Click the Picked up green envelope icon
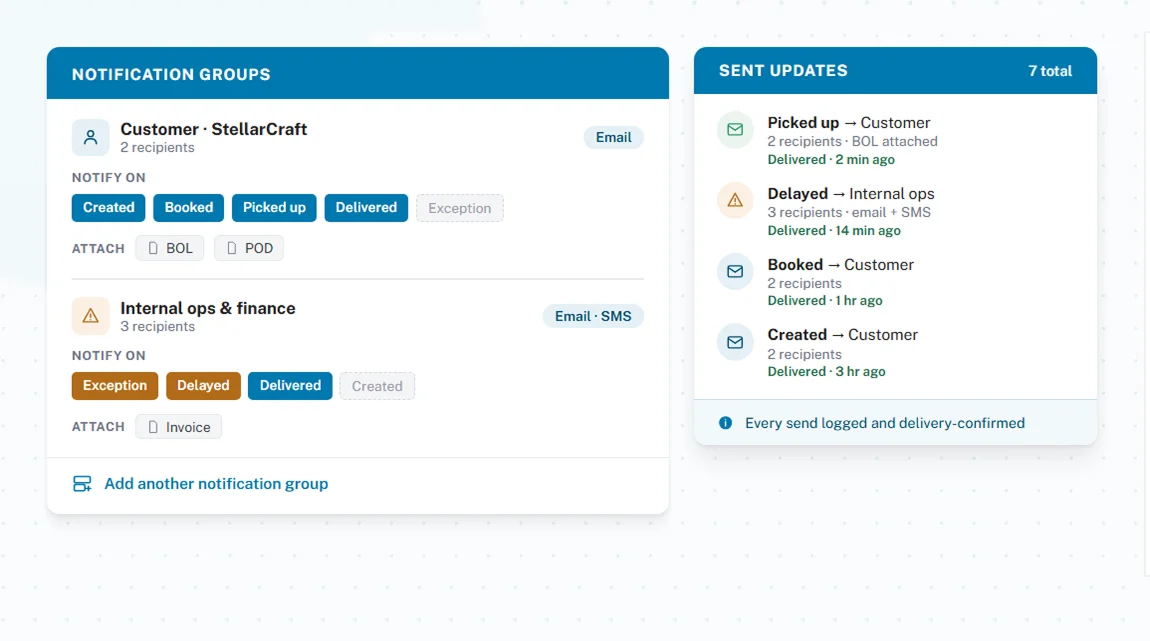Image resolution: width=1150 pixels, height=641 pixels. tap(735, 130)
